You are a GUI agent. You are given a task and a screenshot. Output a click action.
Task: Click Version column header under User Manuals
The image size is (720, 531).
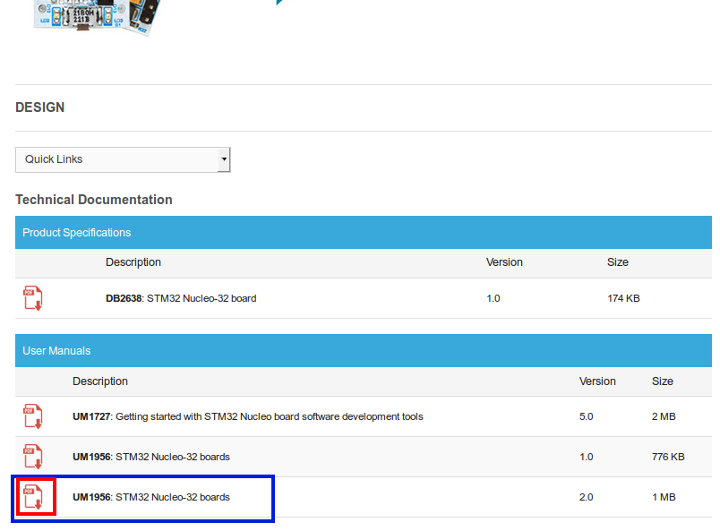coord(597,381)
